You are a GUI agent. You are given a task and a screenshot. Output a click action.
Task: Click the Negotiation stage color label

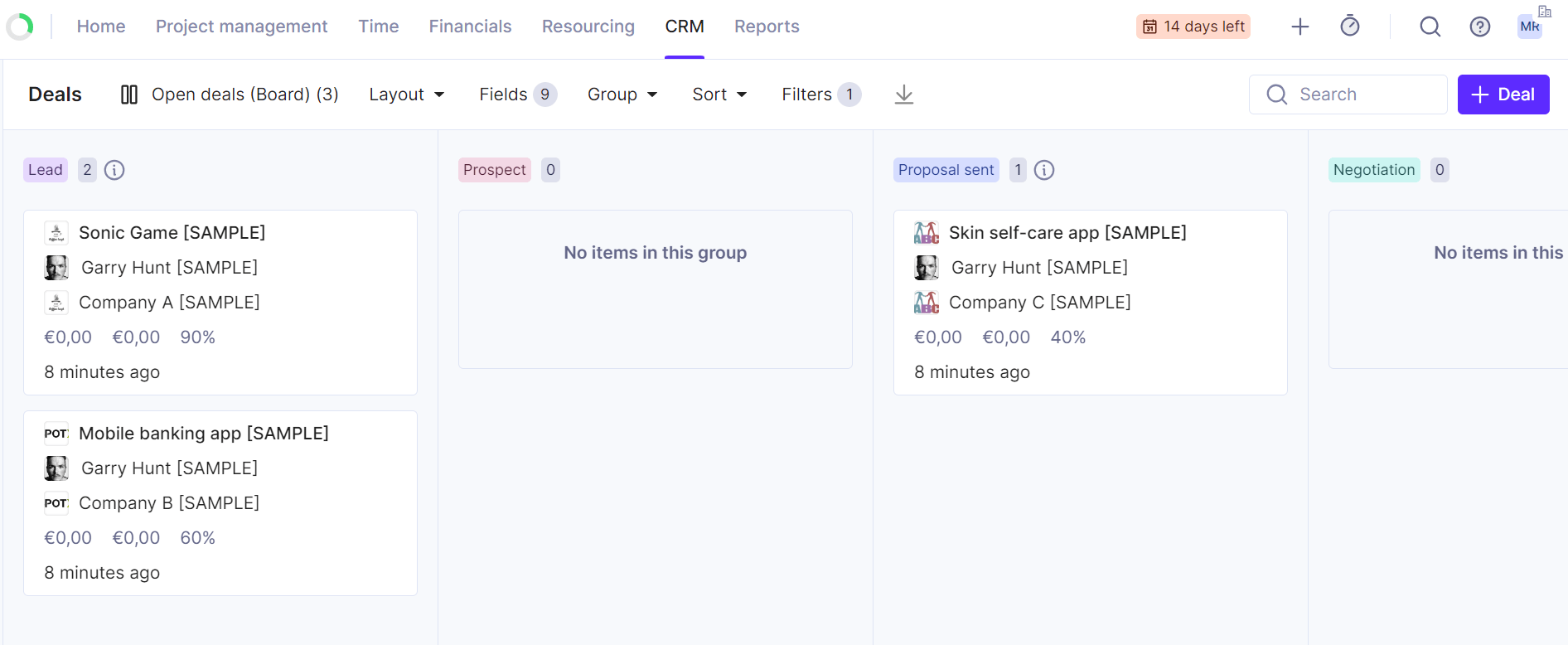(x=1373, y=170)
